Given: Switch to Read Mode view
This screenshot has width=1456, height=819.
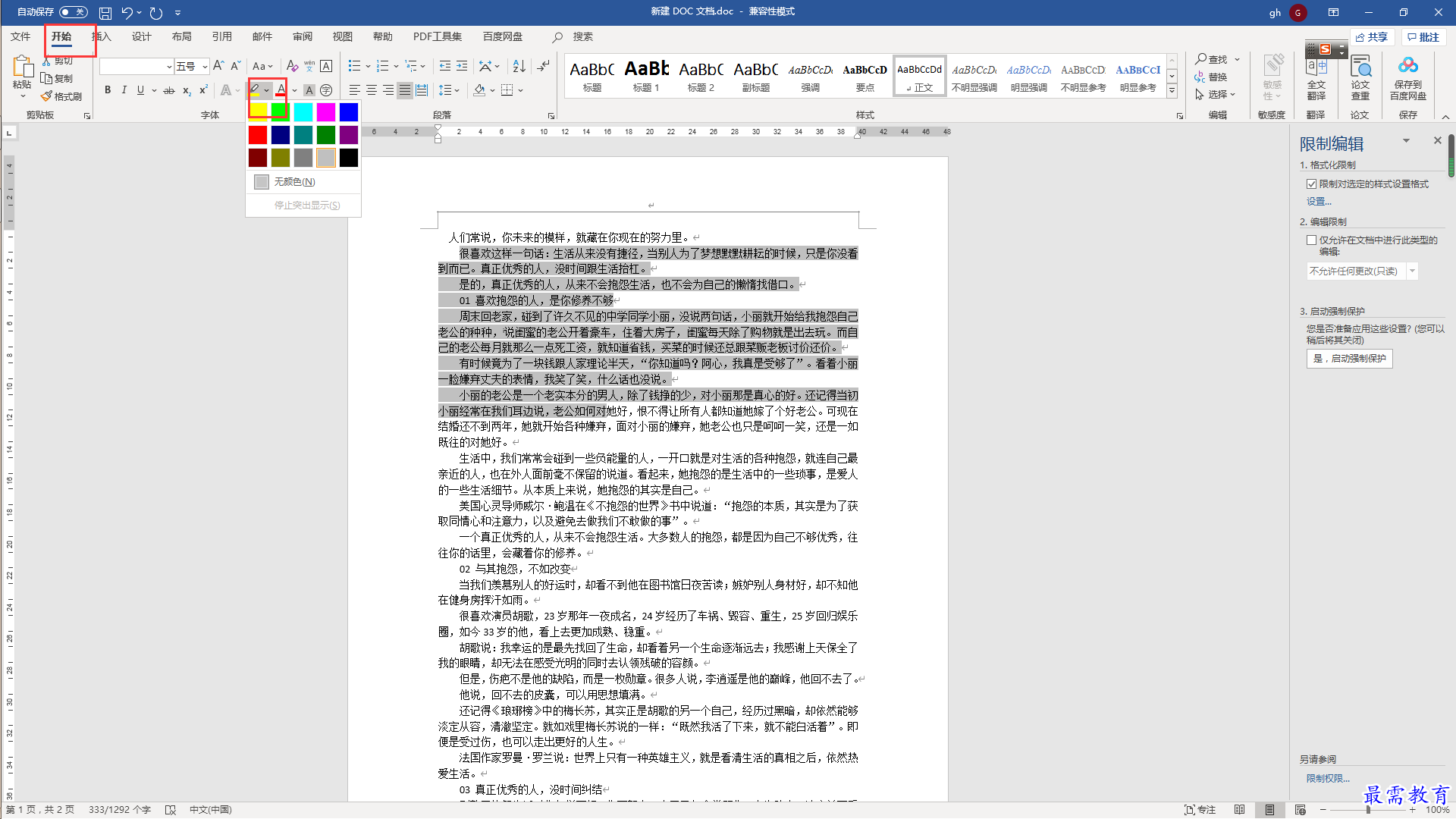Looking at the screenshot, I should point(1239,810).
